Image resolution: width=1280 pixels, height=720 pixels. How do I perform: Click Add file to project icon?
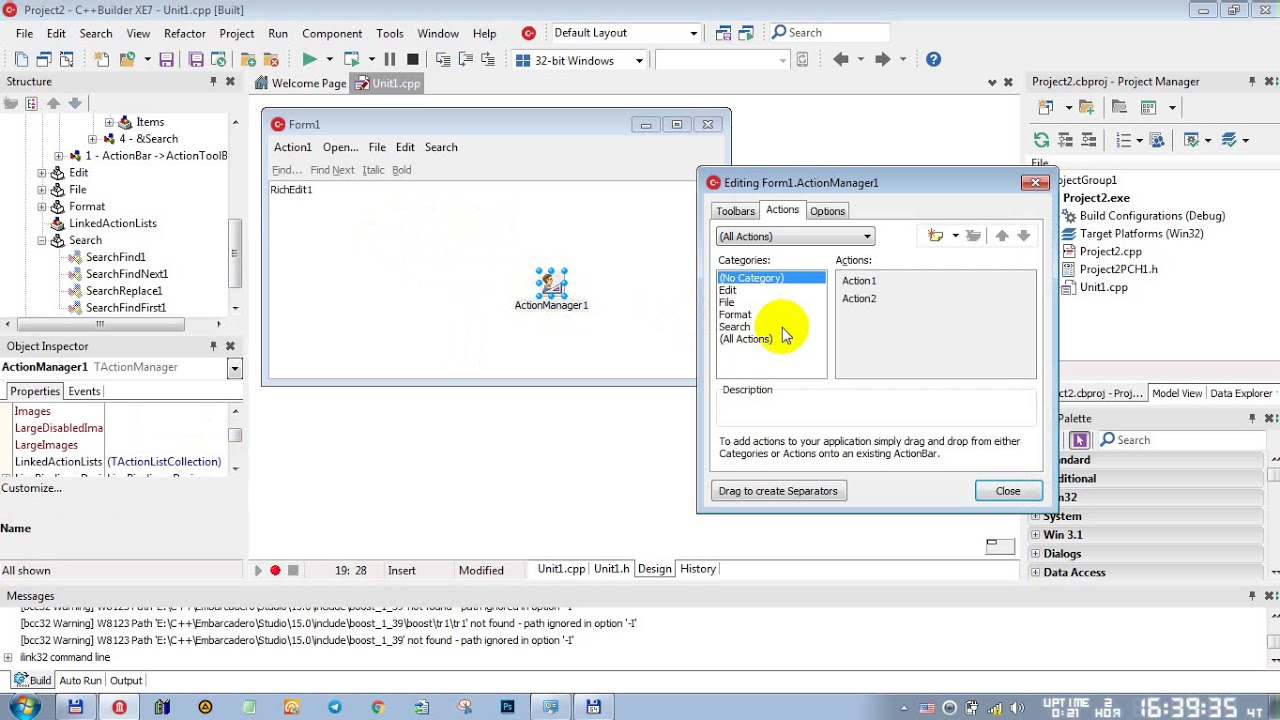(248, 60)
